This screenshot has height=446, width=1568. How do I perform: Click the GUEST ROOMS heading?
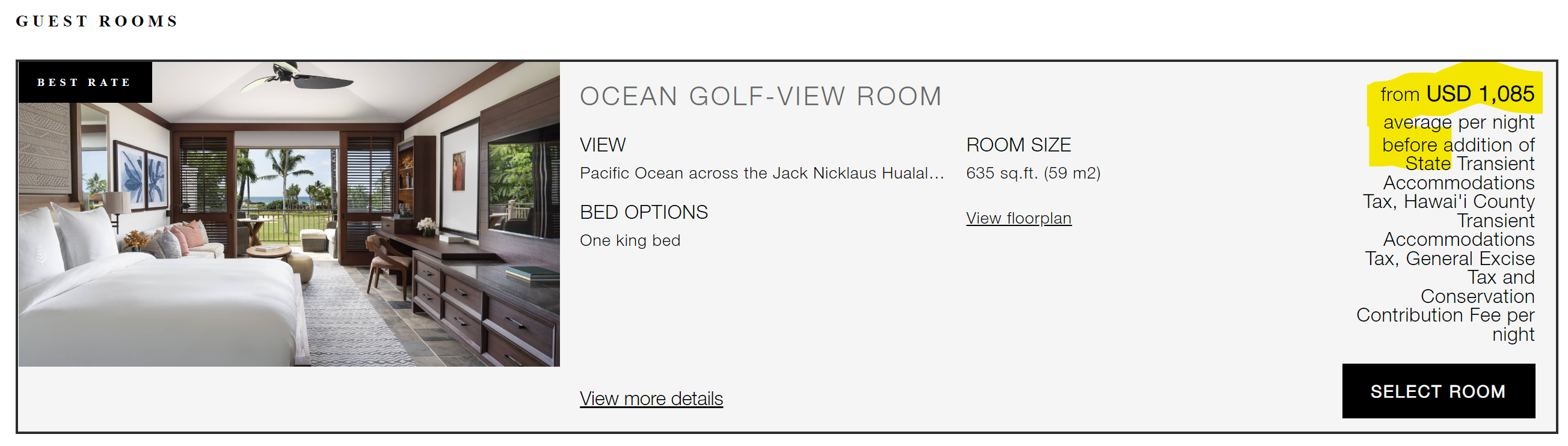(97, 21)
